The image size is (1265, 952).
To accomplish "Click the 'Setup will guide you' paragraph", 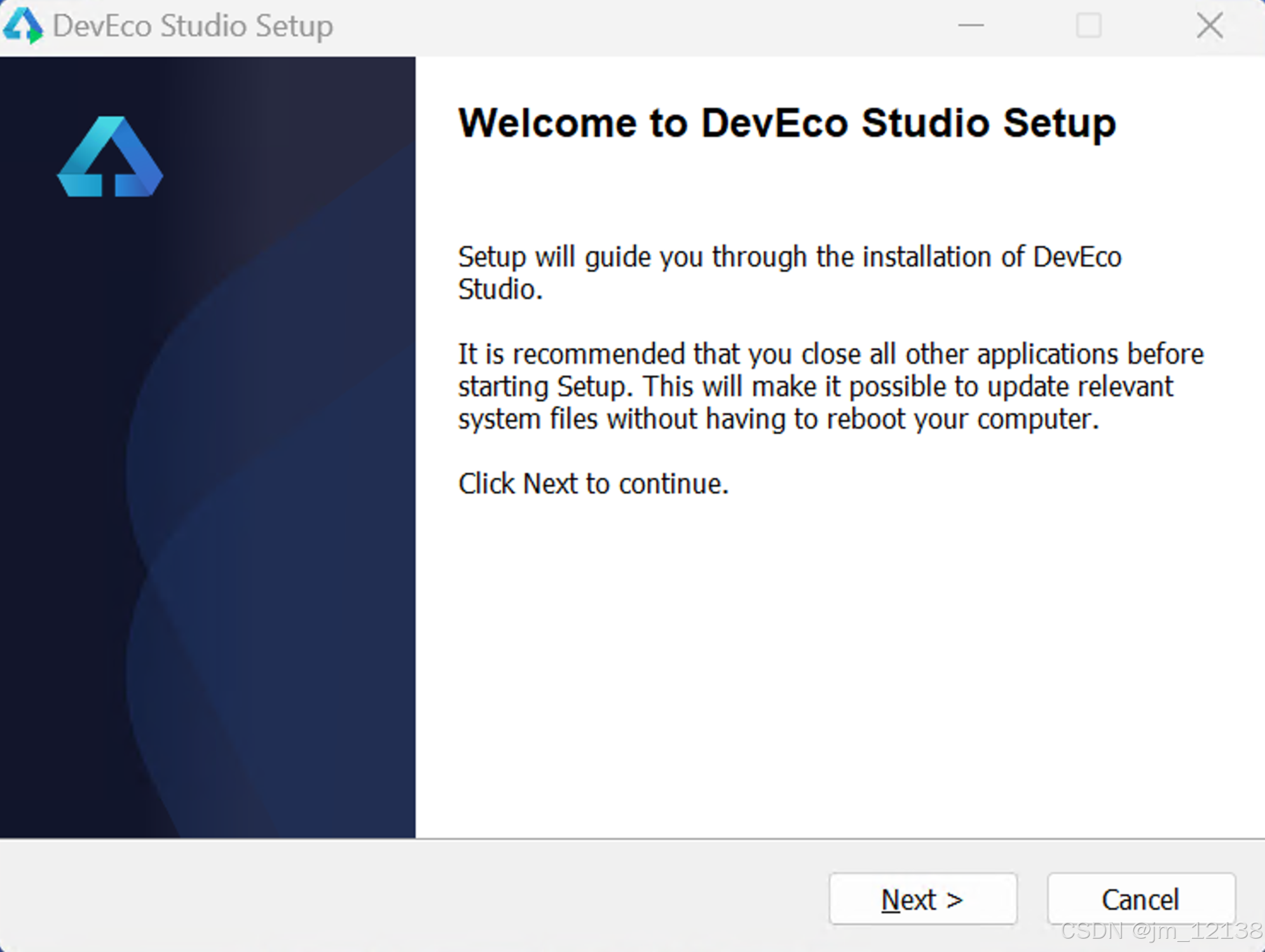I will 790,273.
